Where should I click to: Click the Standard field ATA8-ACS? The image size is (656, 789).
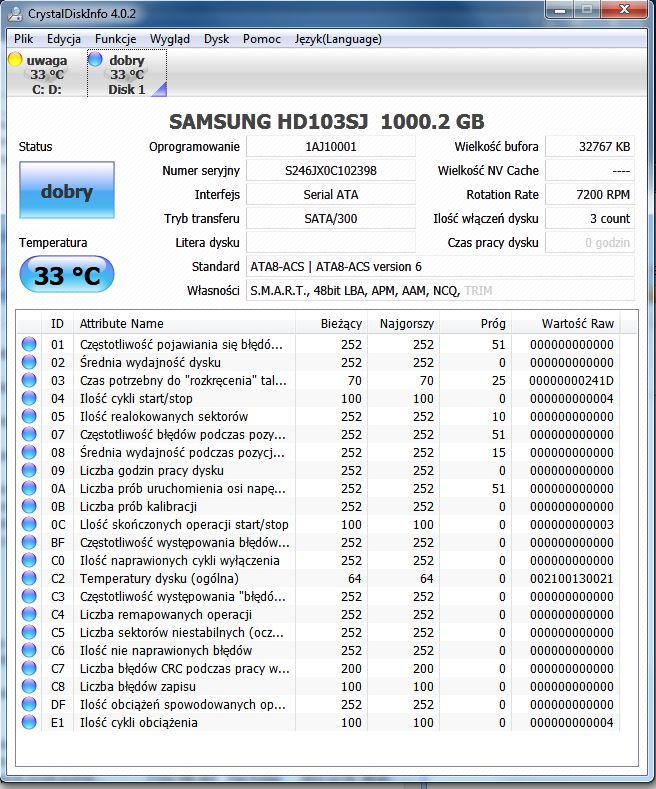coord(440,266)
